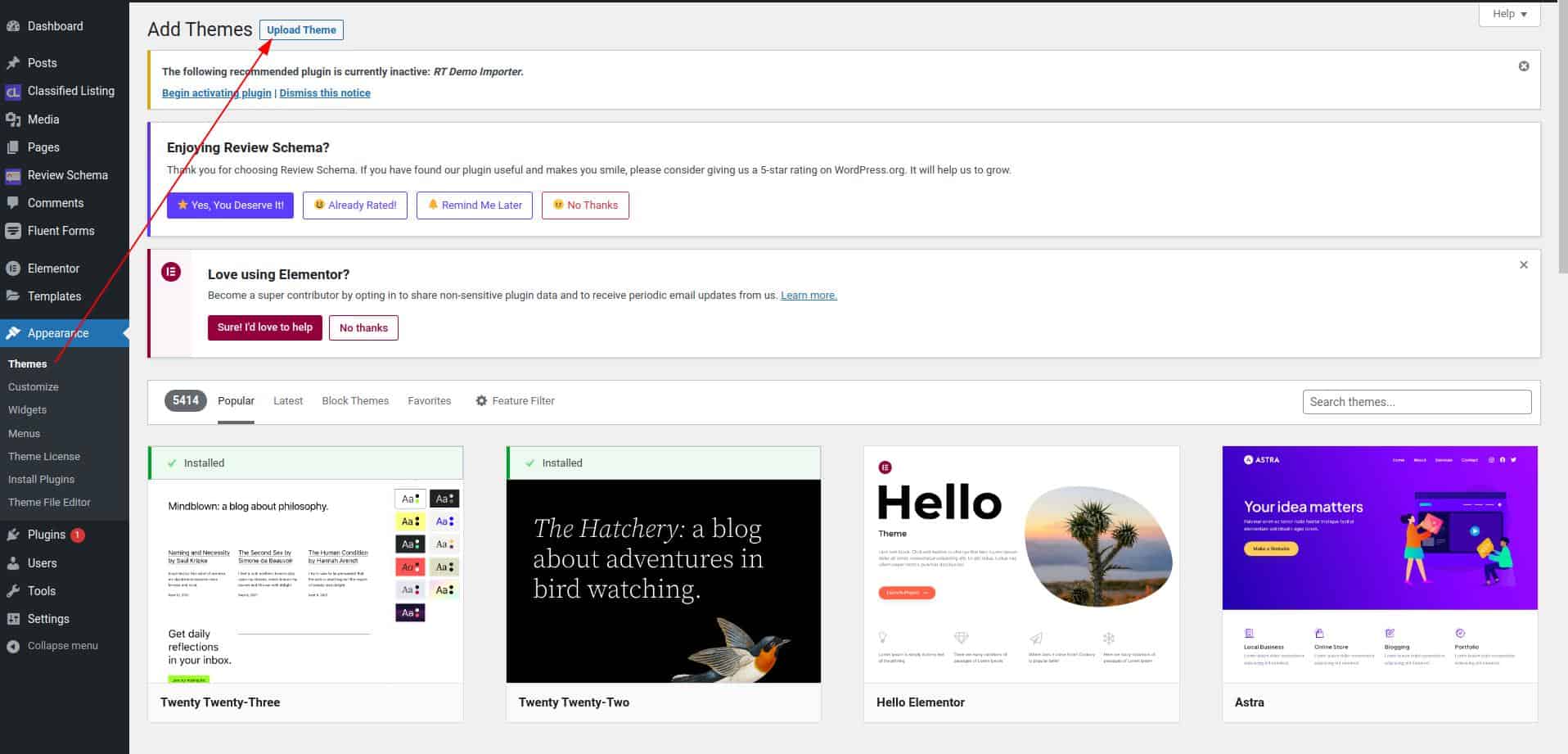Click the Templates folder icon
The height and width of the screenshot is (754, 1568).
(x=13, y=296)
